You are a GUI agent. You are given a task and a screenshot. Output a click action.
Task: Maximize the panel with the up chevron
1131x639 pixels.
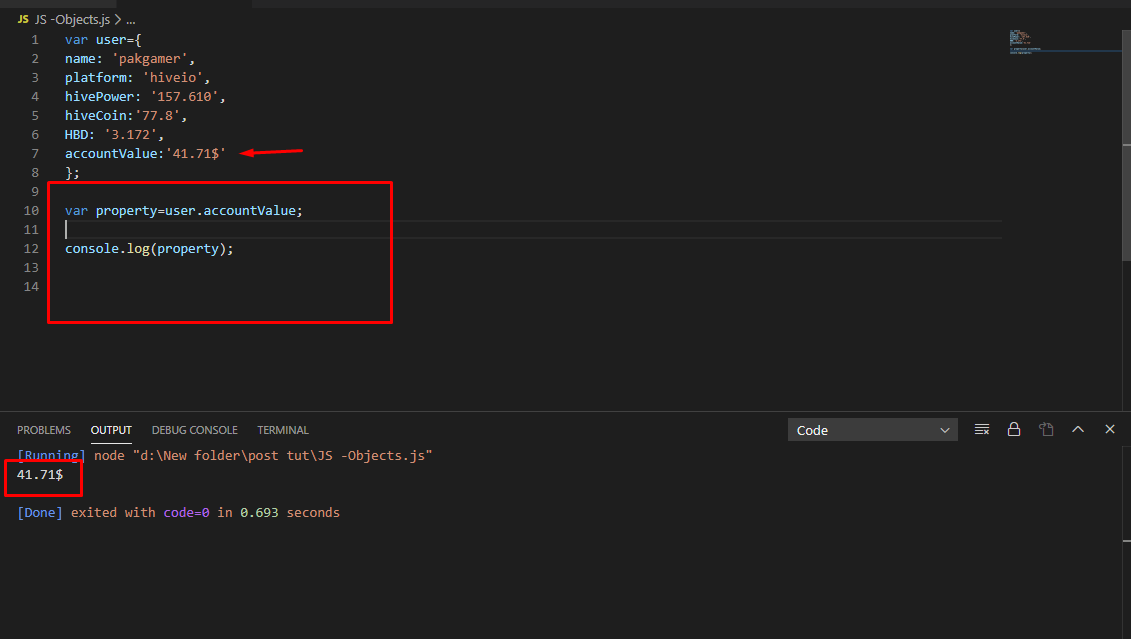tap(1078, 429)
